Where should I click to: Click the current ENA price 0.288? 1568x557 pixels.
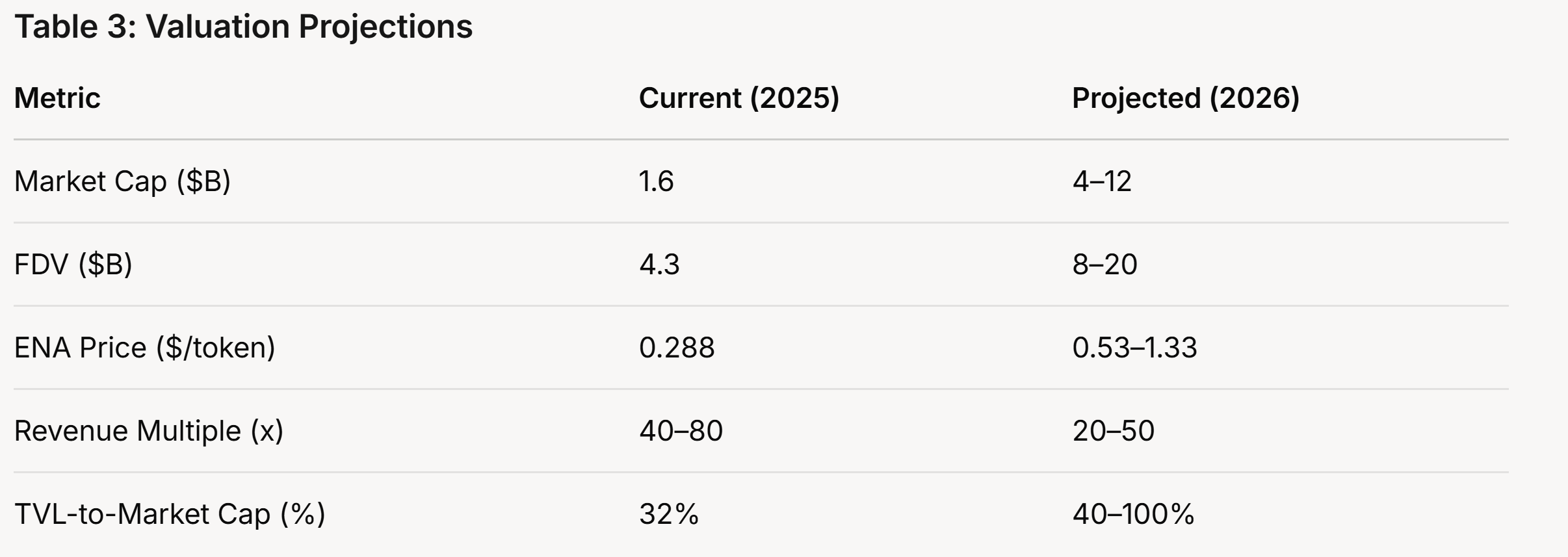pyautogui.click(x=677, y=348)
